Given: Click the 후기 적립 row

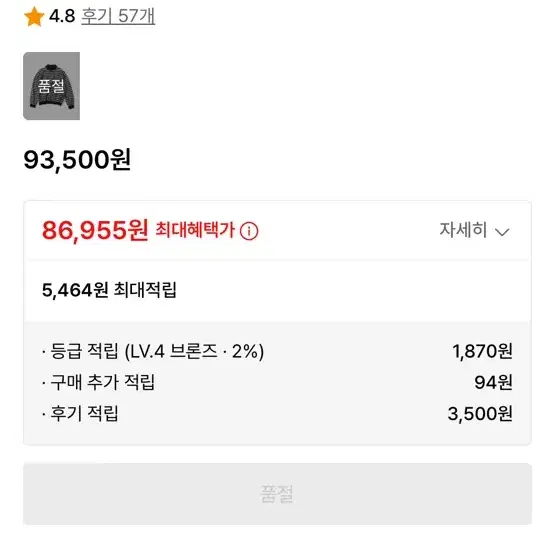Looking at the screenshot, I should click(278, 413).
